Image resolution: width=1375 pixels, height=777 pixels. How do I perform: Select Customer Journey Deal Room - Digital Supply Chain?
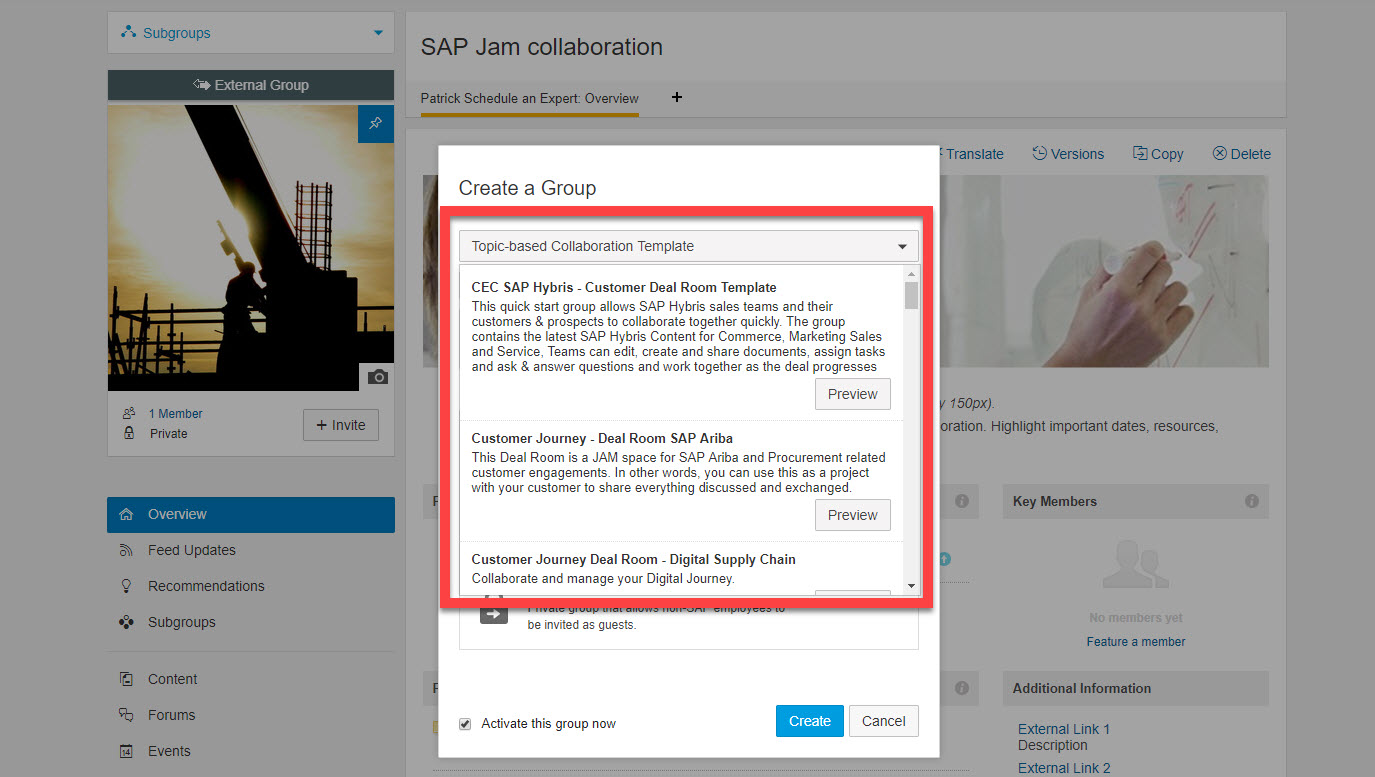tap(634, 559)
